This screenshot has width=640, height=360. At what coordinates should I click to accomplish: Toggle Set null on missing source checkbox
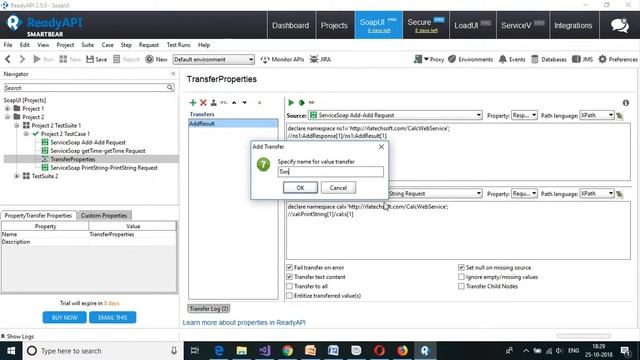pyautogui.click(x=461, y=267)
